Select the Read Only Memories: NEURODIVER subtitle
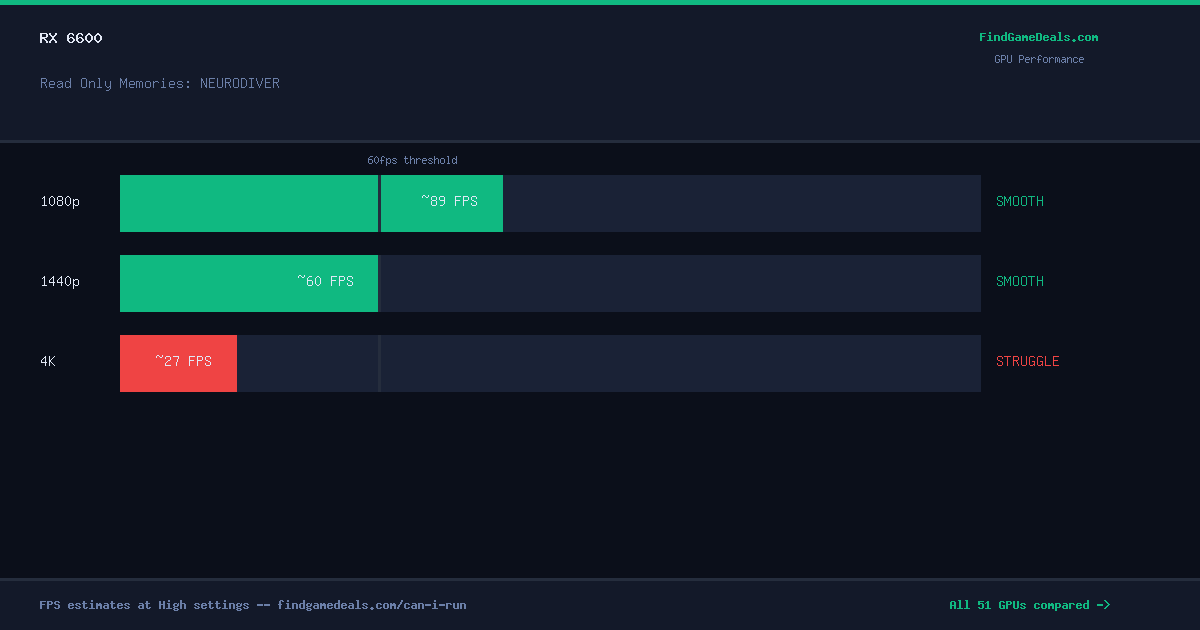This screenshot has height=630, width=1200. point(160,83)
